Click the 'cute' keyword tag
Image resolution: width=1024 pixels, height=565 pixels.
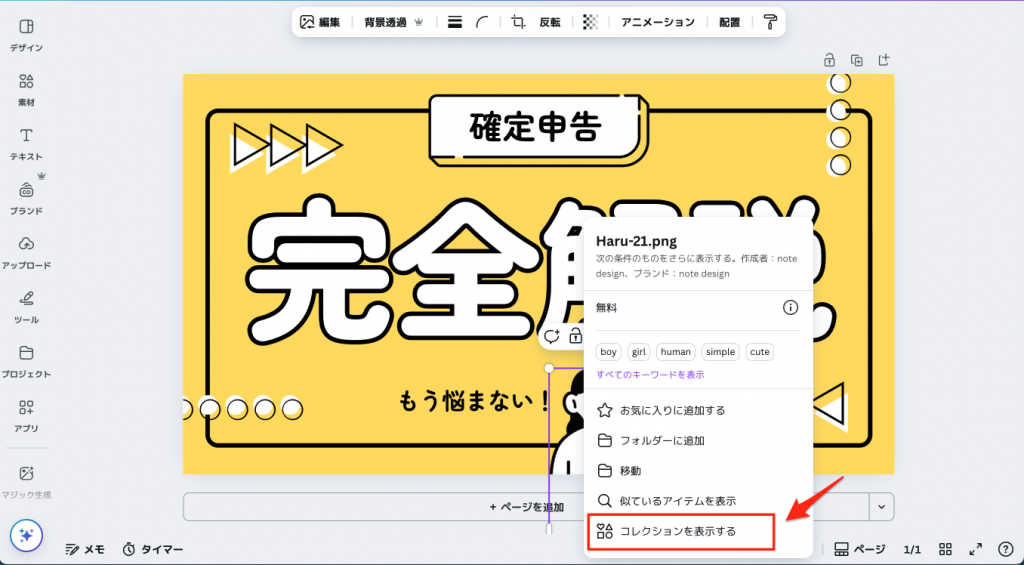click(x=759, y=352)
